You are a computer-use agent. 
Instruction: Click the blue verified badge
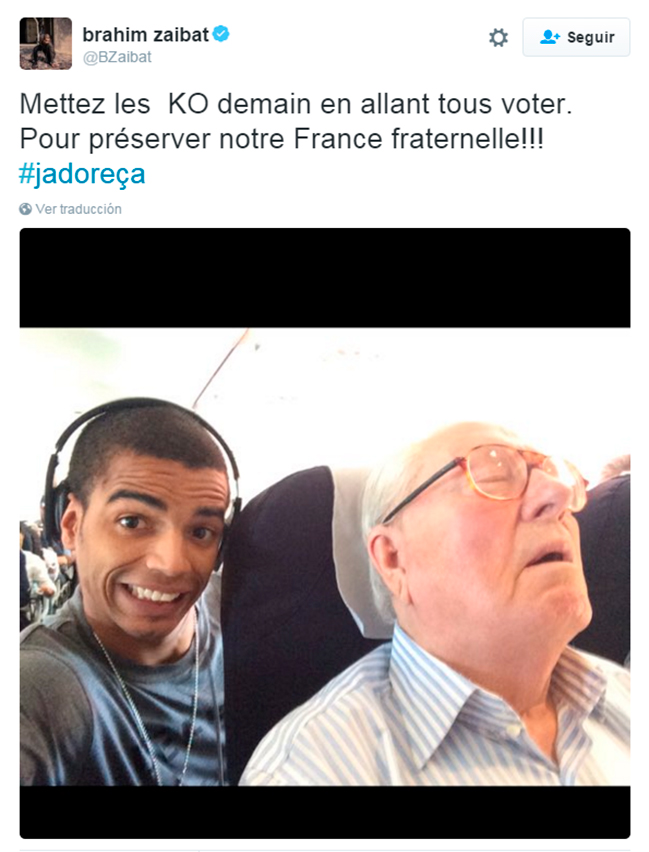[x=221, y=34]
